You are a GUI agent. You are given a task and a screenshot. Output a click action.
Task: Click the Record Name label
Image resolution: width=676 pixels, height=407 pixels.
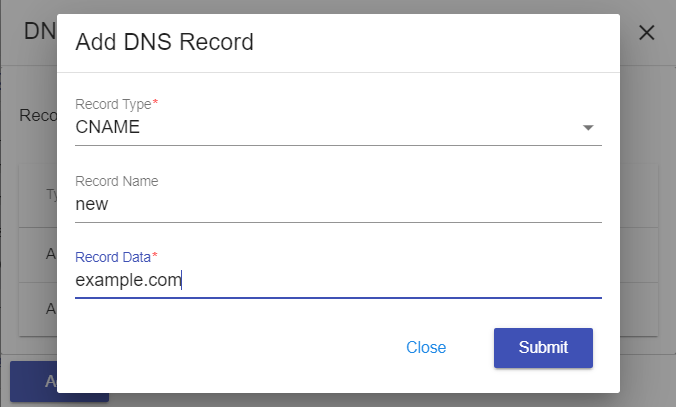pos(116,181)
